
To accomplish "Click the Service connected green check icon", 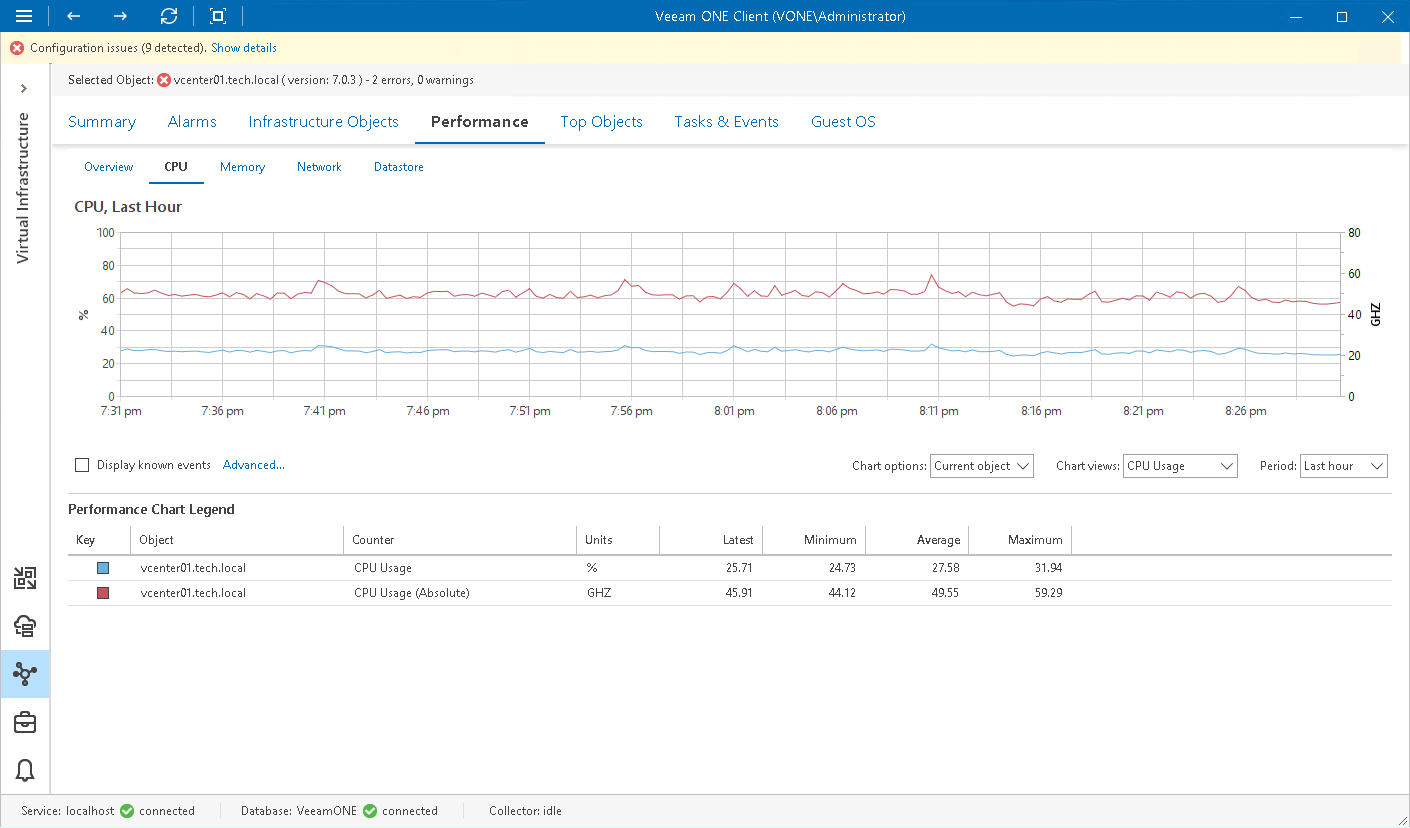I will 127,811.
